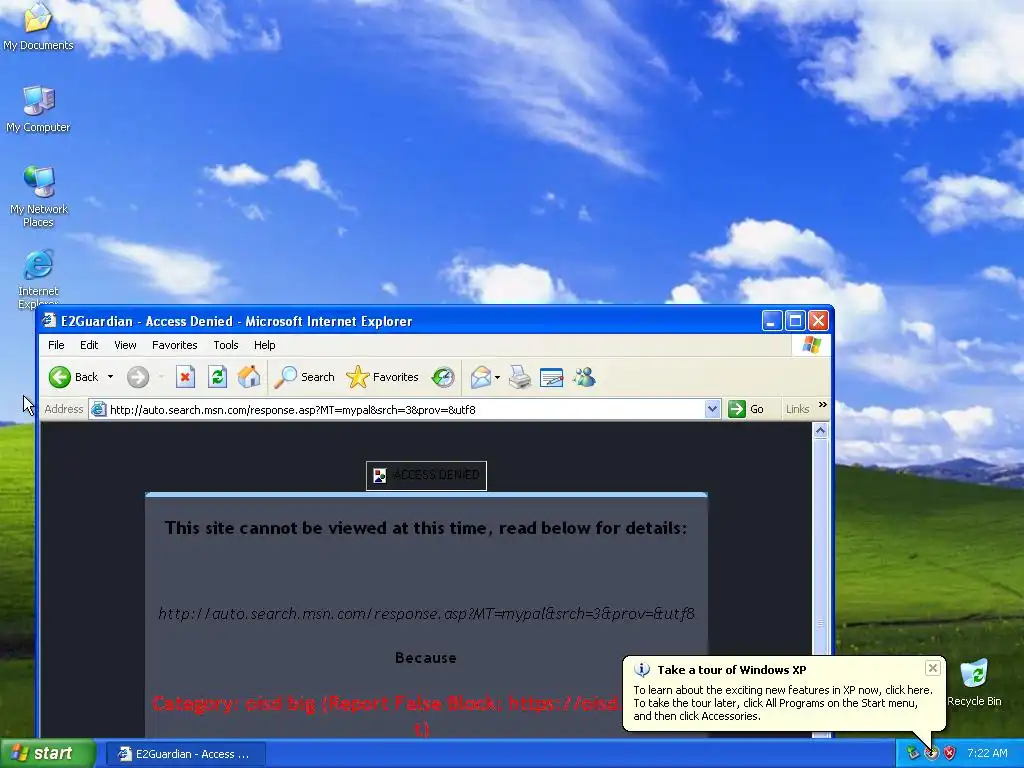Viewport: 1024px width, 768px height.
Task: Open the Messenger people icon
Action: (x=584, y=377)
